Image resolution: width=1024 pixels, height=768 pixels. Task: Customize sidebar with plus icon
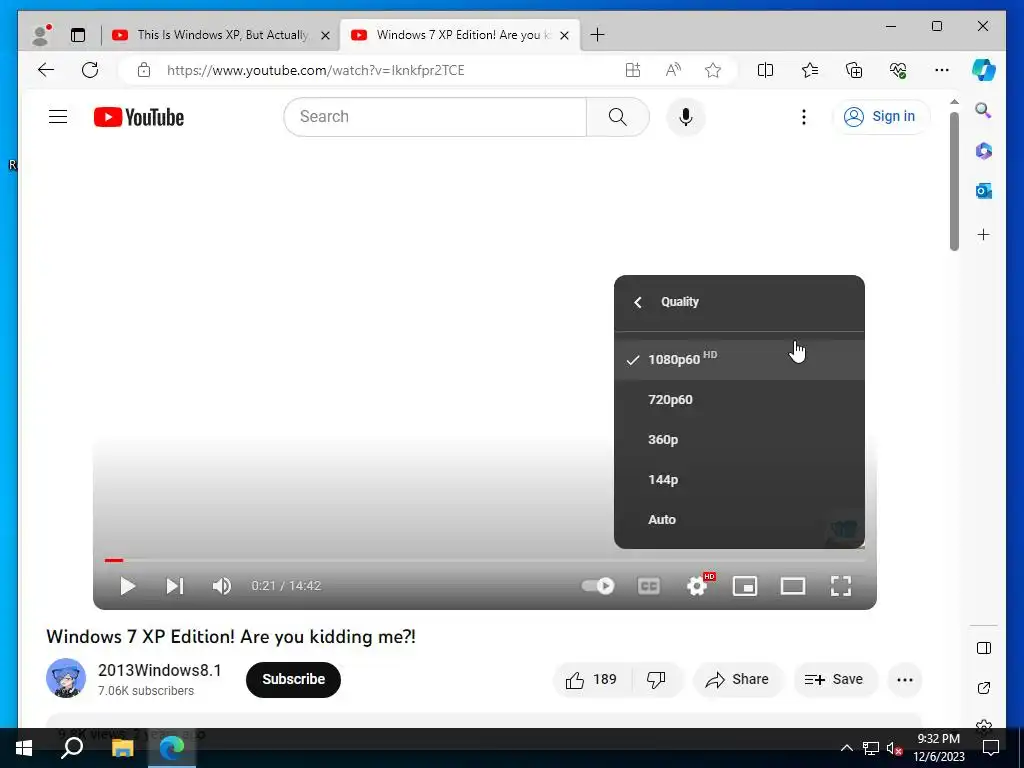pyautogui.click(x=984, y=234)
